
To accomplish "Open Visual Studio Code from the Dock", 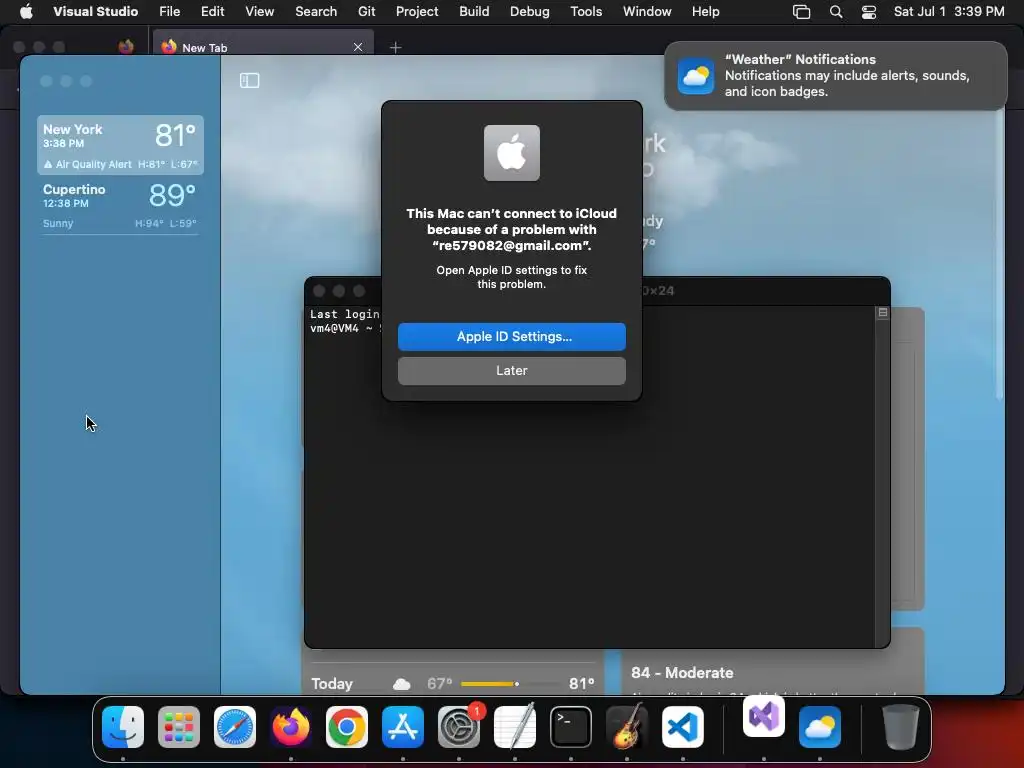I will pyautogui.click(x=683, y=727).
